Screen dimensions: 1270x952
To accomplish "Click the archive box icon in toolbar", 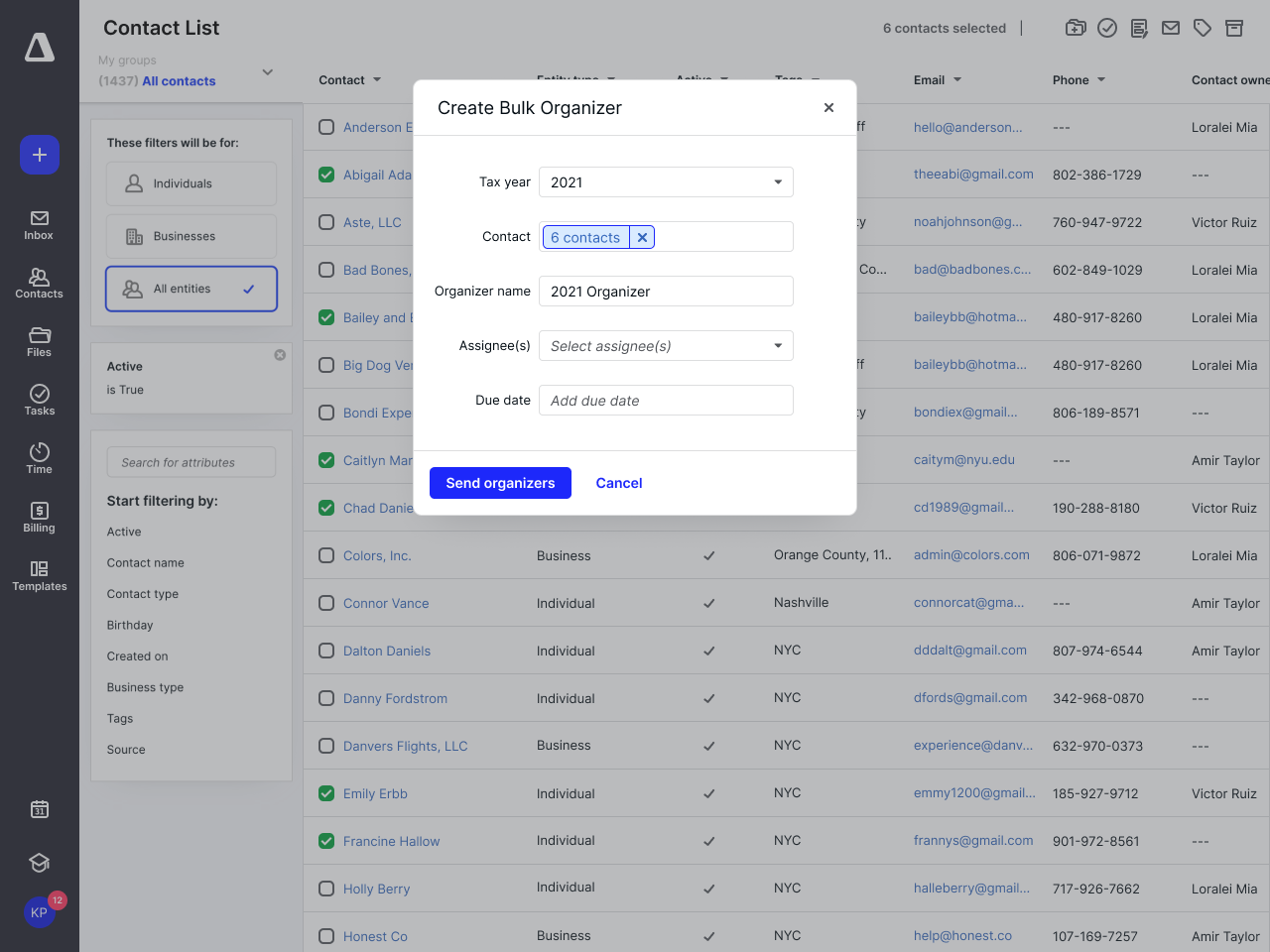I will tap(1234, 28).
